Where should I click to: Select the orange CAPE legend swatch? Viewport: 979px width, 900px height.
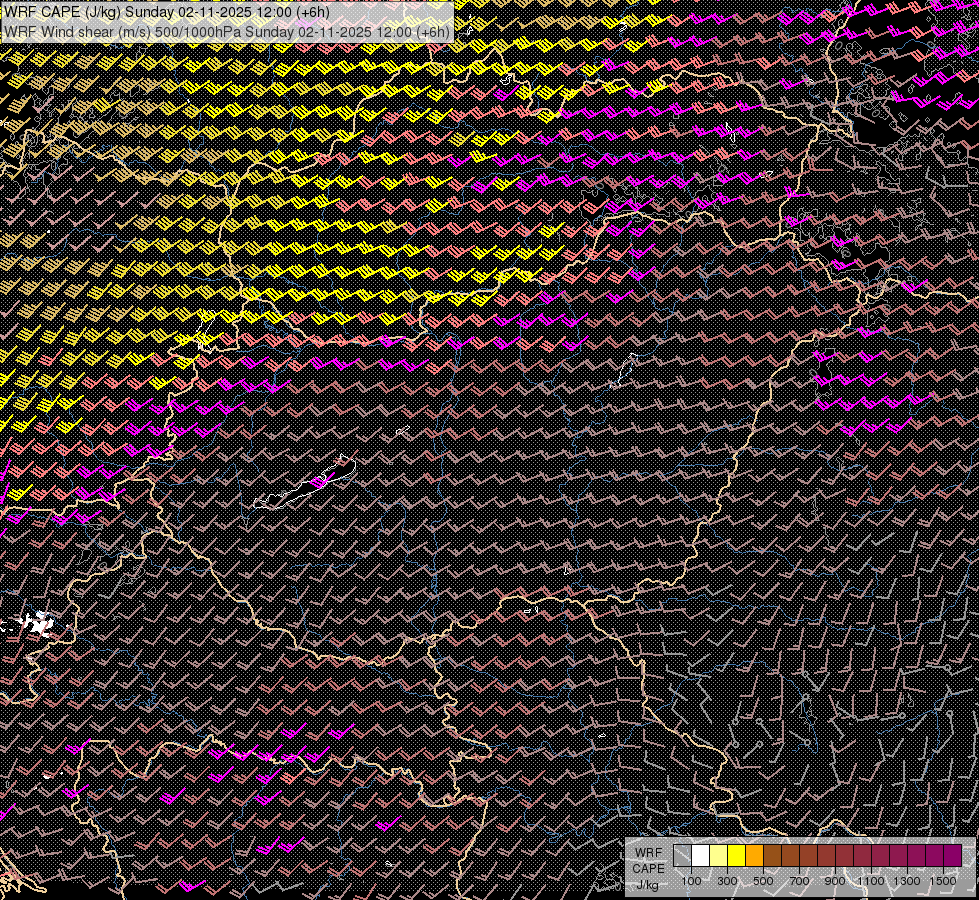click(x=755, y=856)
